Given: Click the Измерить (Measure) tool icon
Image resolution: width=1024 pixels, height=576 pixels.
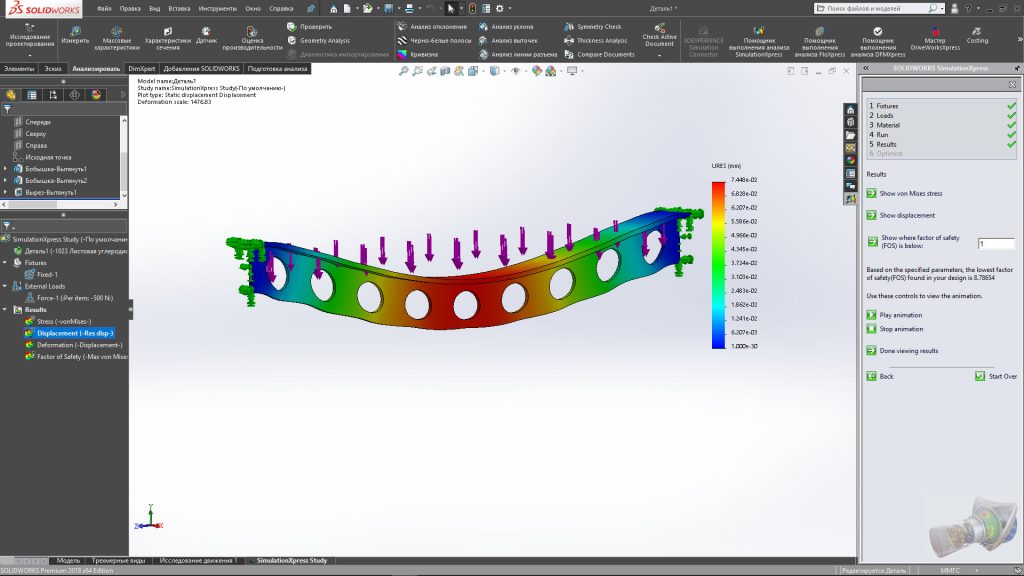Looking at the screenshot, I should (x=75, y=31).
